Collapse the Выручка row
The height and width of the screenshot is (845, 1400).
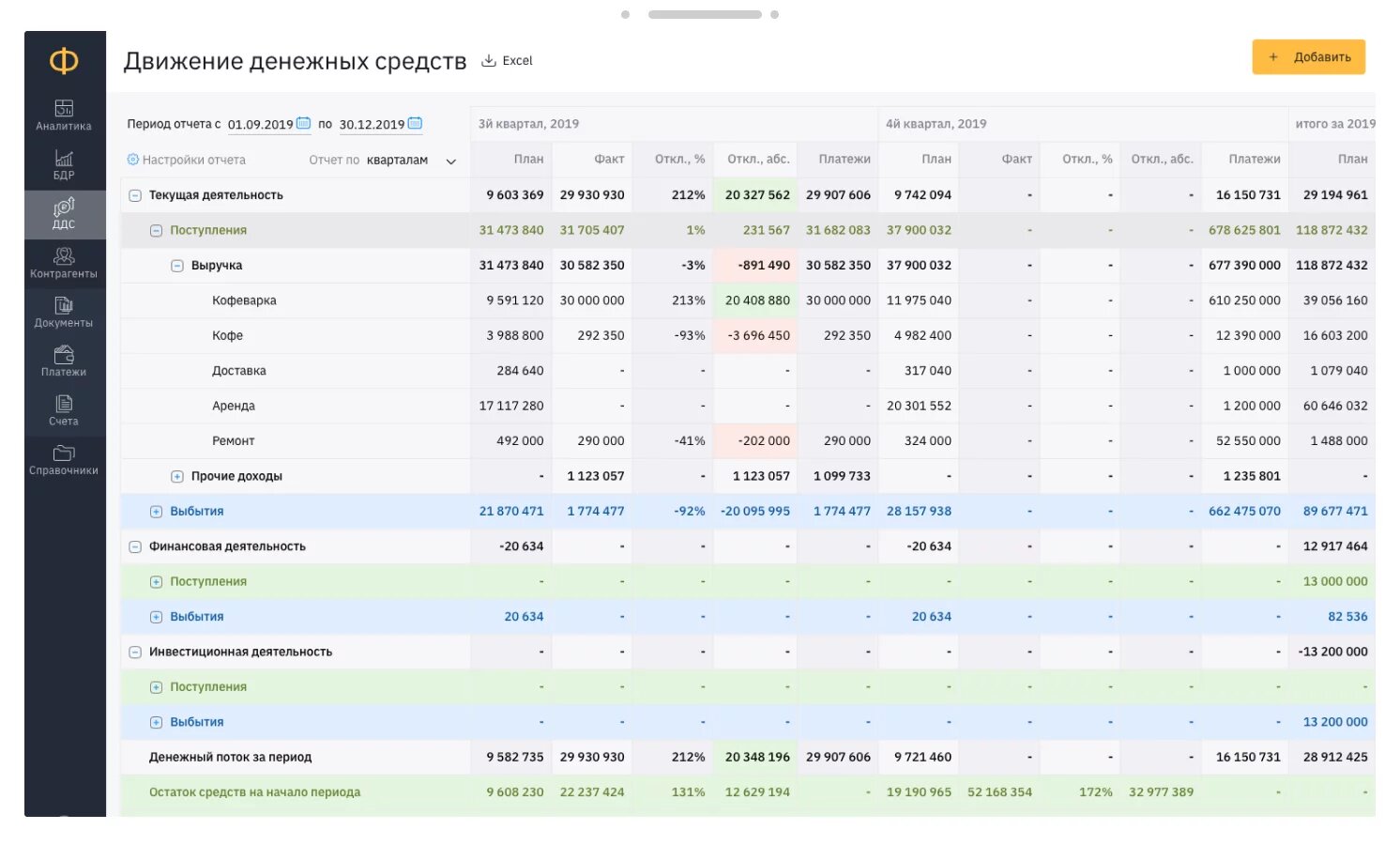point(177,266)
